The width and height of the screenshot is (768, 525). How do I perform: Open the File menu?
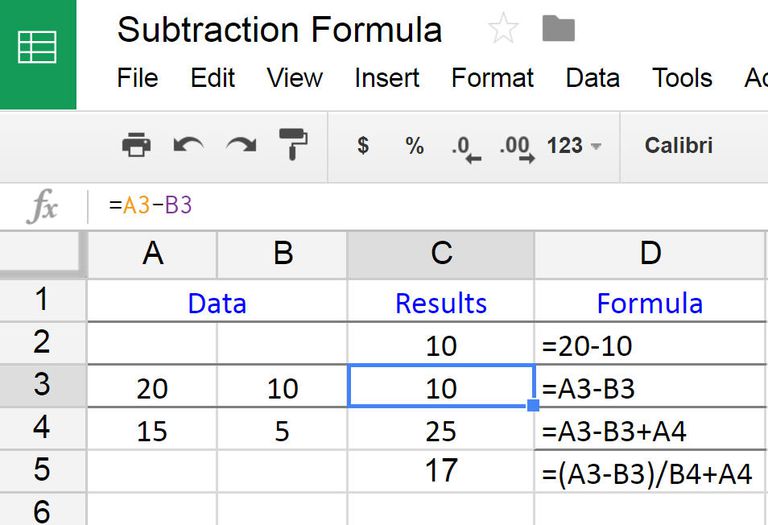[137, 78]
